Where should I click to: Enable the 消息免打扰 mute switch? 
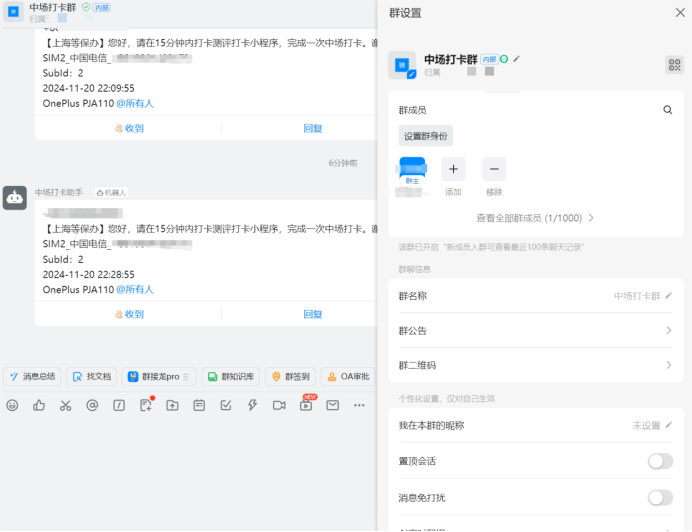pos(660,497)
